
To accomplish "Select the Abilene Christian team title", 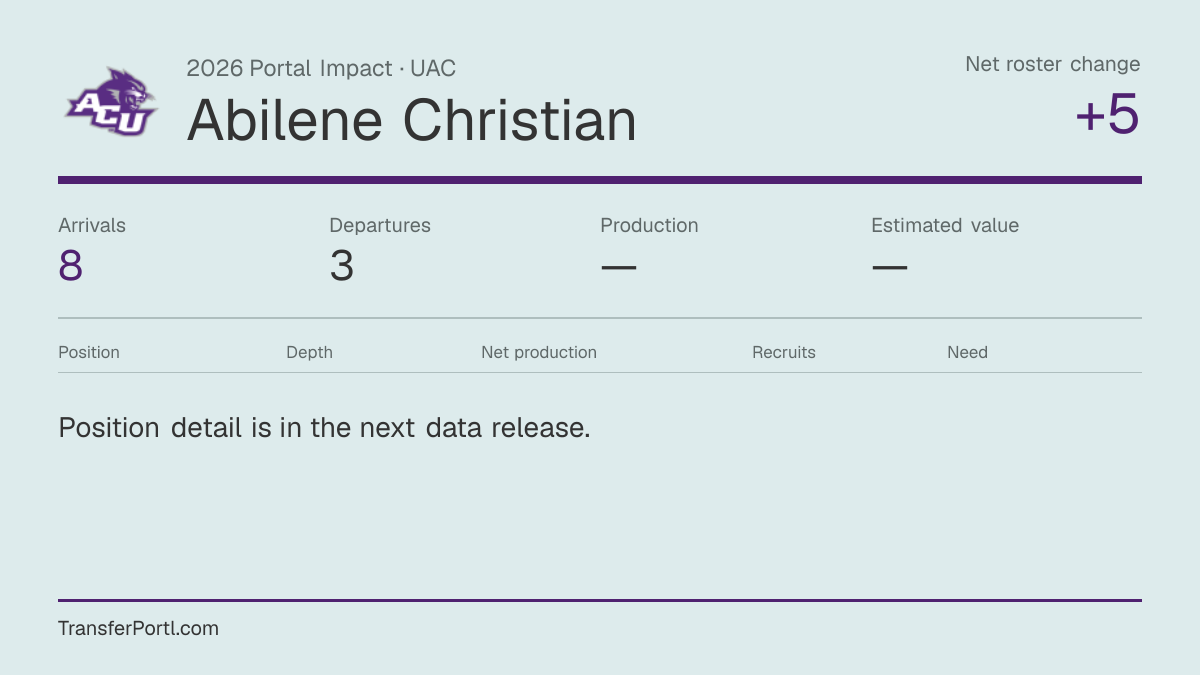I will [x=411, y=120].
